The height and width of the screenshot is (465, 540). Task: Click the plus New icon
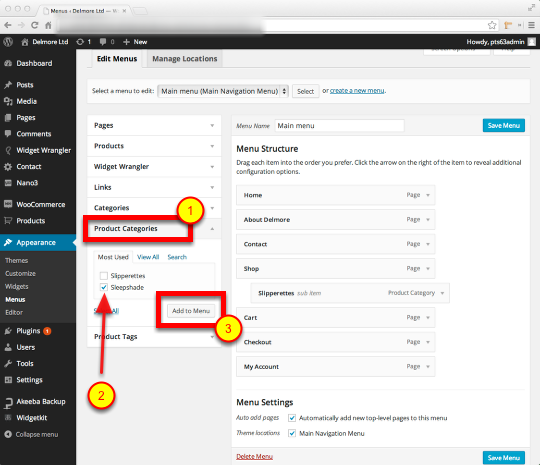(126, 42)
